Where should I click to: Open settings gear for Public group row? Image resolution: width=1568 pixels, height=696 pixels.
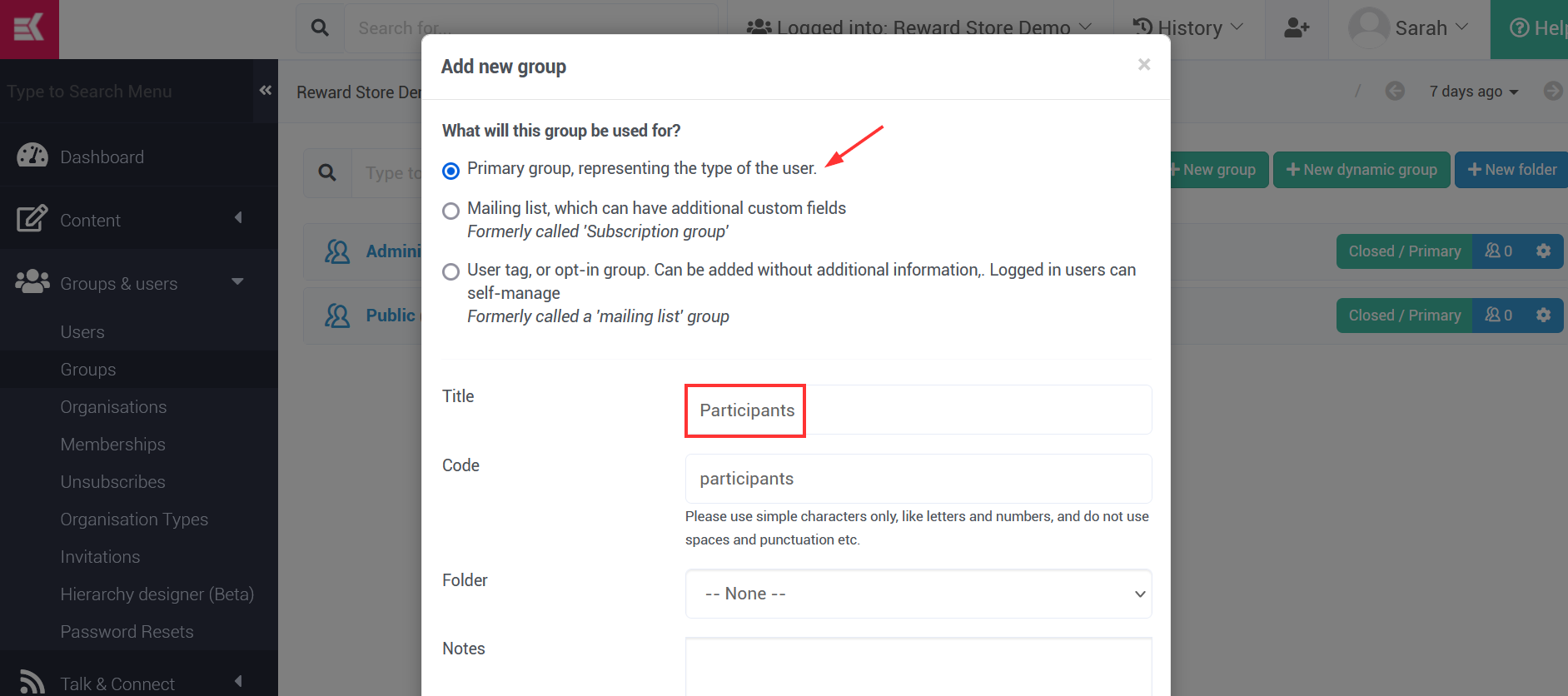pos(1543,316)
